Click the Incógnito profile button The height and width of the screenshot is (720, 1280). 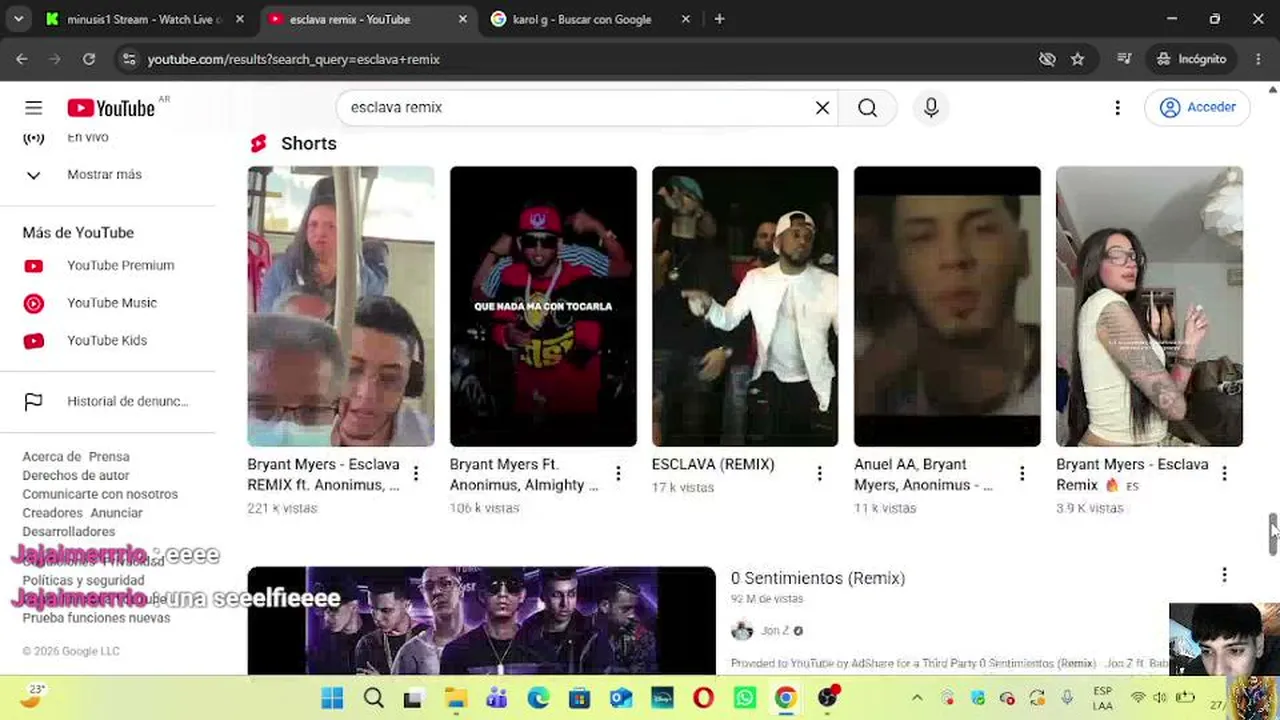pos(1191,59)
